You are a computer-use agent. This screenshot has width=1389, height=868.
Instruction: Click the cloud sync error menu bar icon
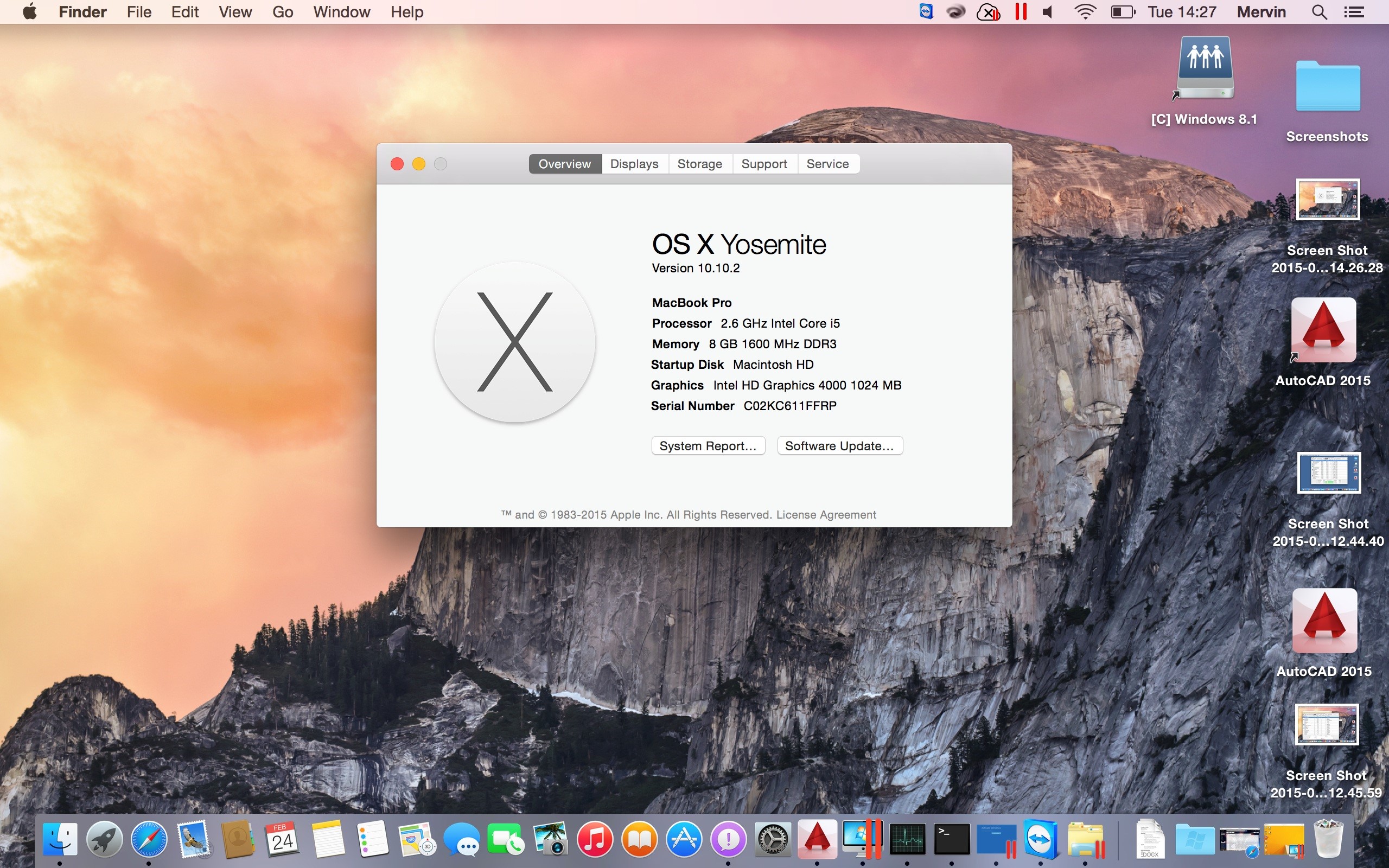pyautogui.click(x=988, y=12)
